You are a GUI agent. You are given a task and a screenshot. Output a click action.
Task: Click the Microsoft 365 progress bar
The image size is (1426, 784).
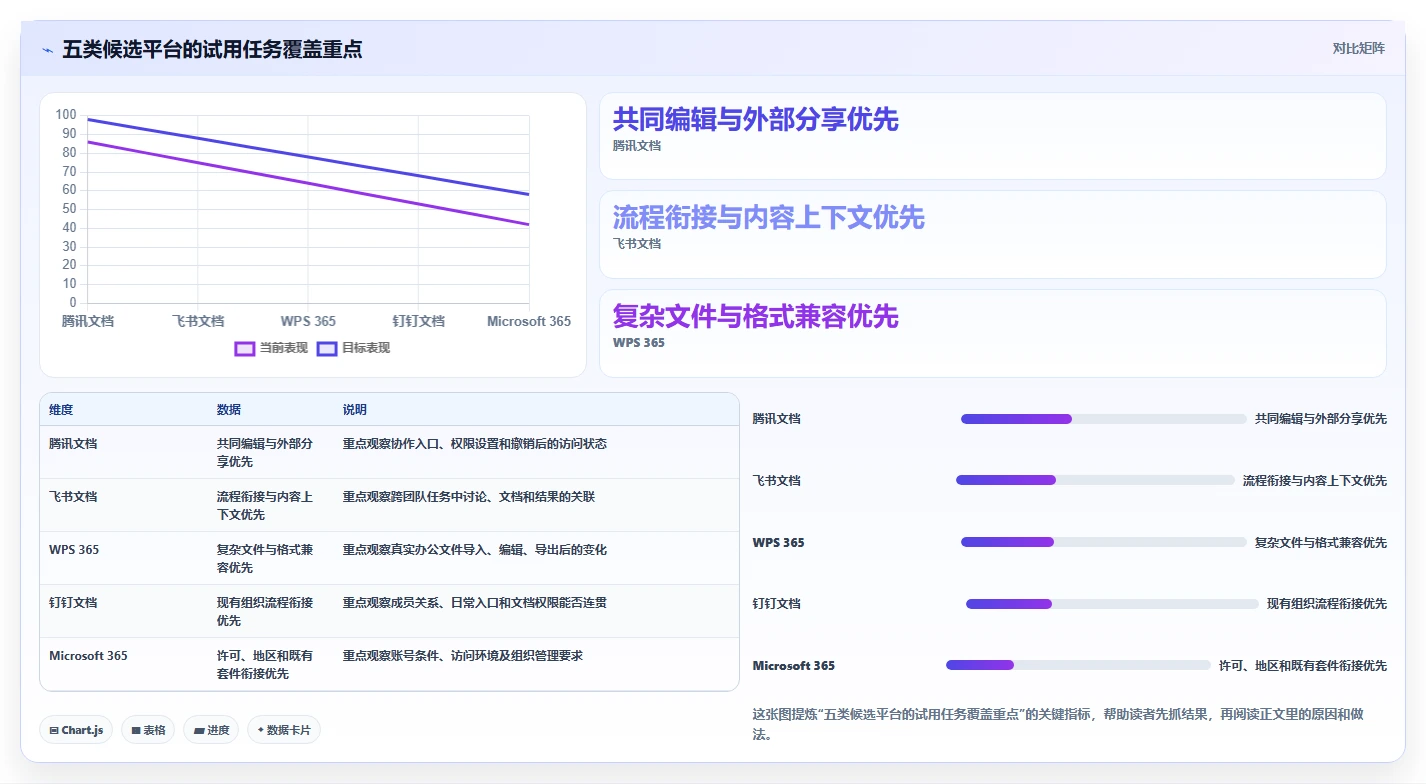tap(1078, 665)
